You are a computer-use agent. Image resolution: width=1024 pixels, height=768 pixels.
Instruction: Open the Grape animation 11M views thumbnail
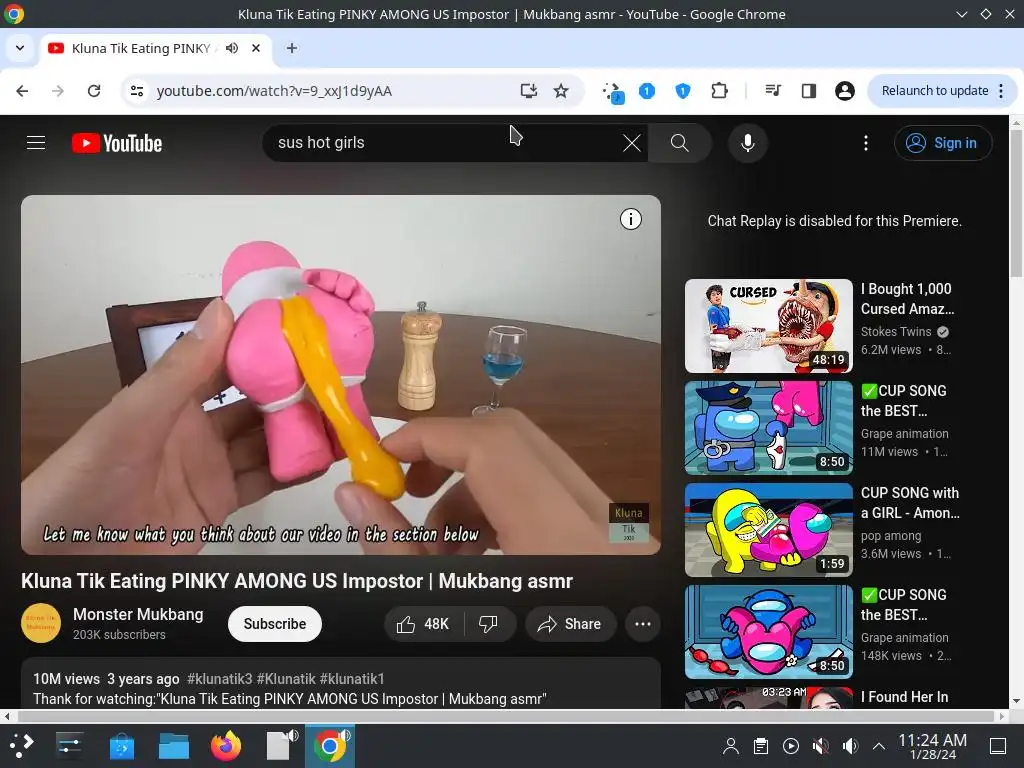pos(769,428)
